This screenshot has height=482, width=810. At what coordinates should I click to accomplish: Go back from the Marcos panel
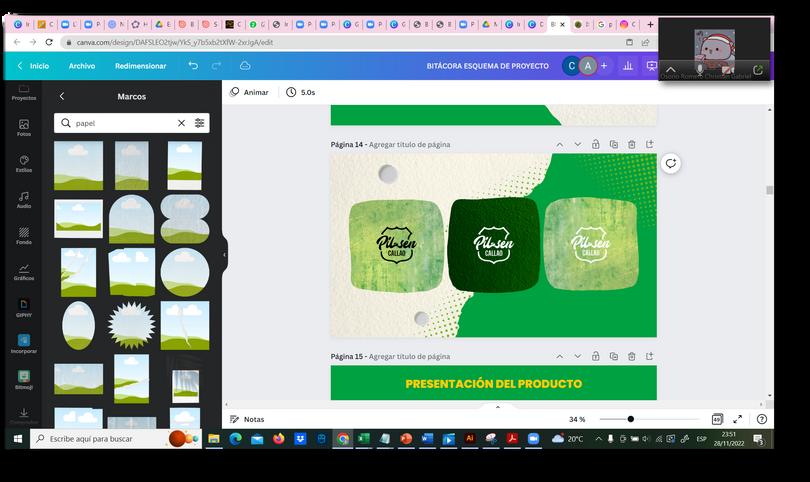point(62,96)
